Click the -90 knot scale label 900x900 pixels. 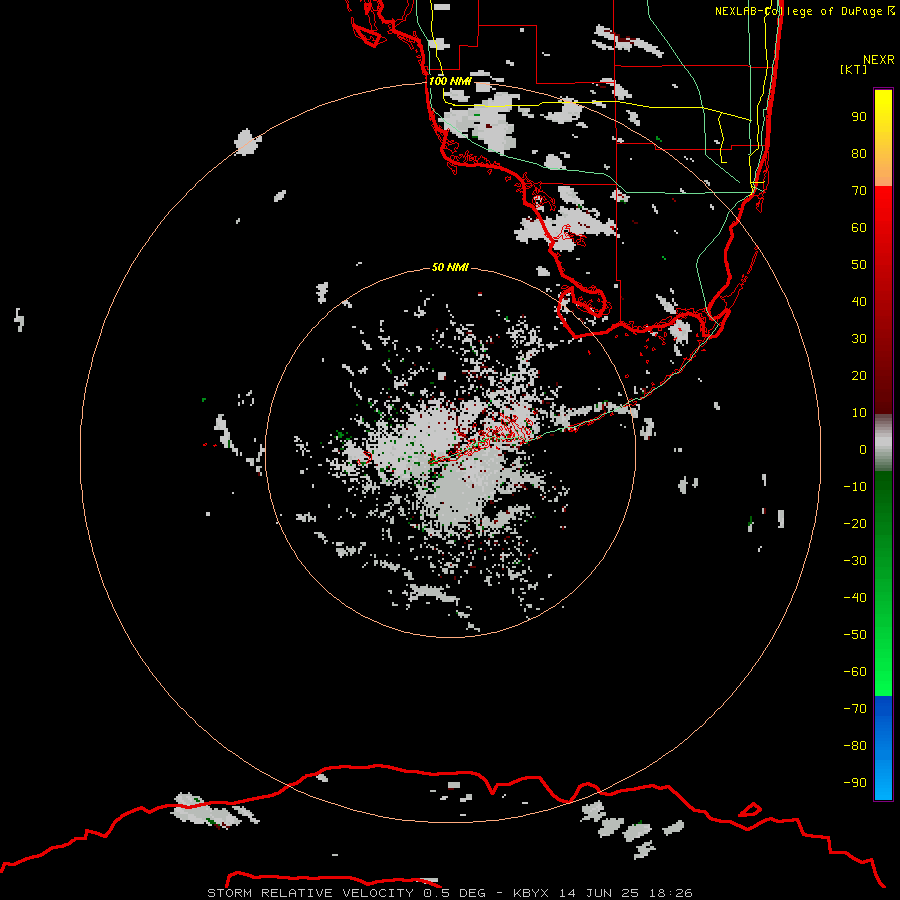[855, 783]
